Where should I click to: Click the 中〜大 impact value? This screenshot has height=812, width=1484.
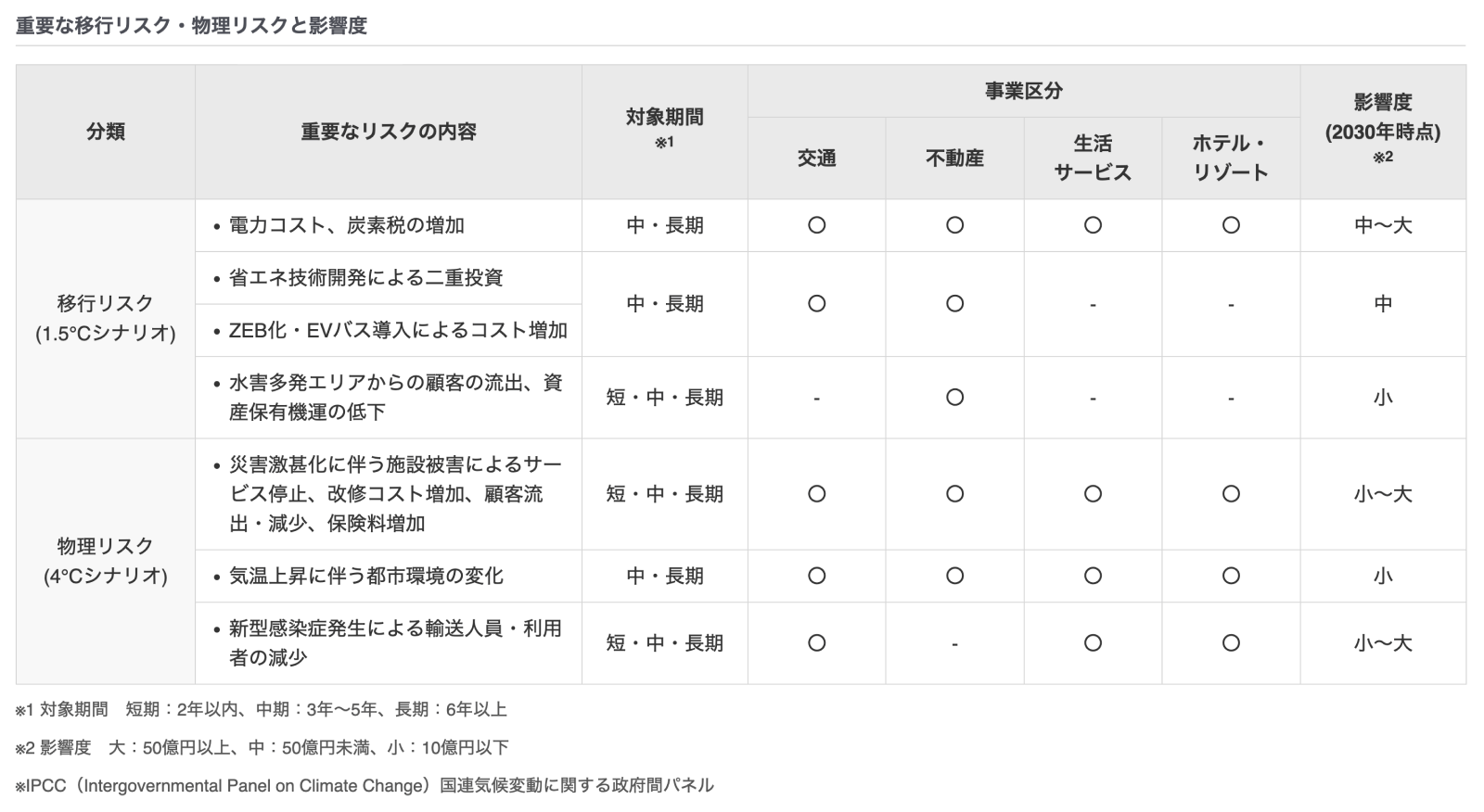[1382, 225]
